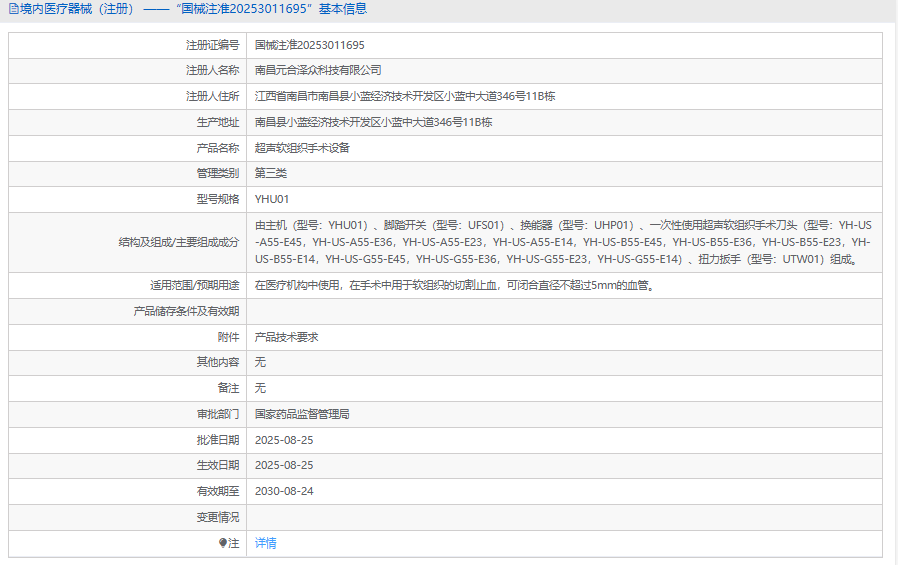Select 批准日期 value 2025-08-25
898x565 pixels.
(x=284, y=440)
